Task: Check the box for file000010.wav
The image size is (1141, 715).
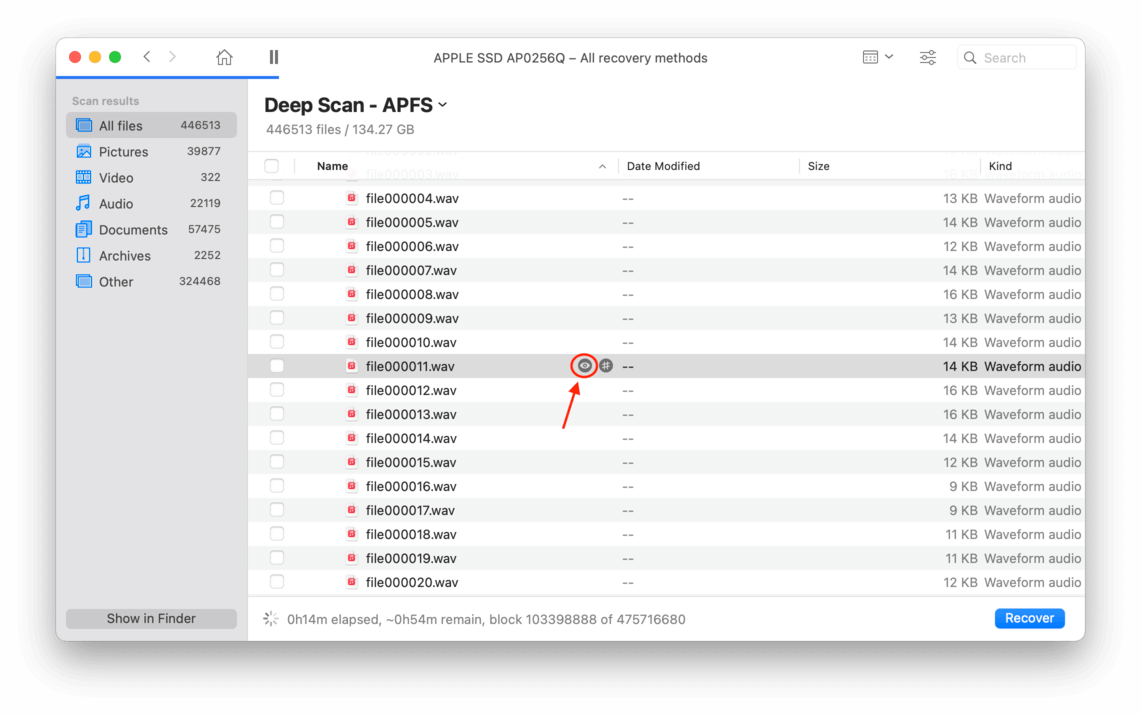Action: [277, 342]
